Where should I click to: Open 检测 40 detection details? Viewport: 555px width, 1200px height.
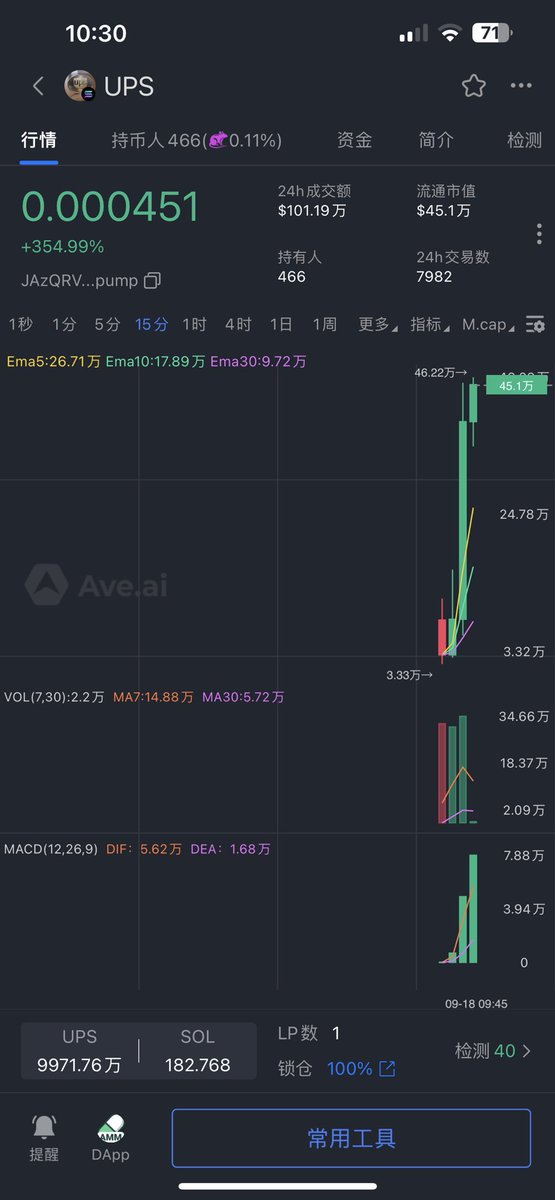pyautogui.click(x=493, y=1051)
